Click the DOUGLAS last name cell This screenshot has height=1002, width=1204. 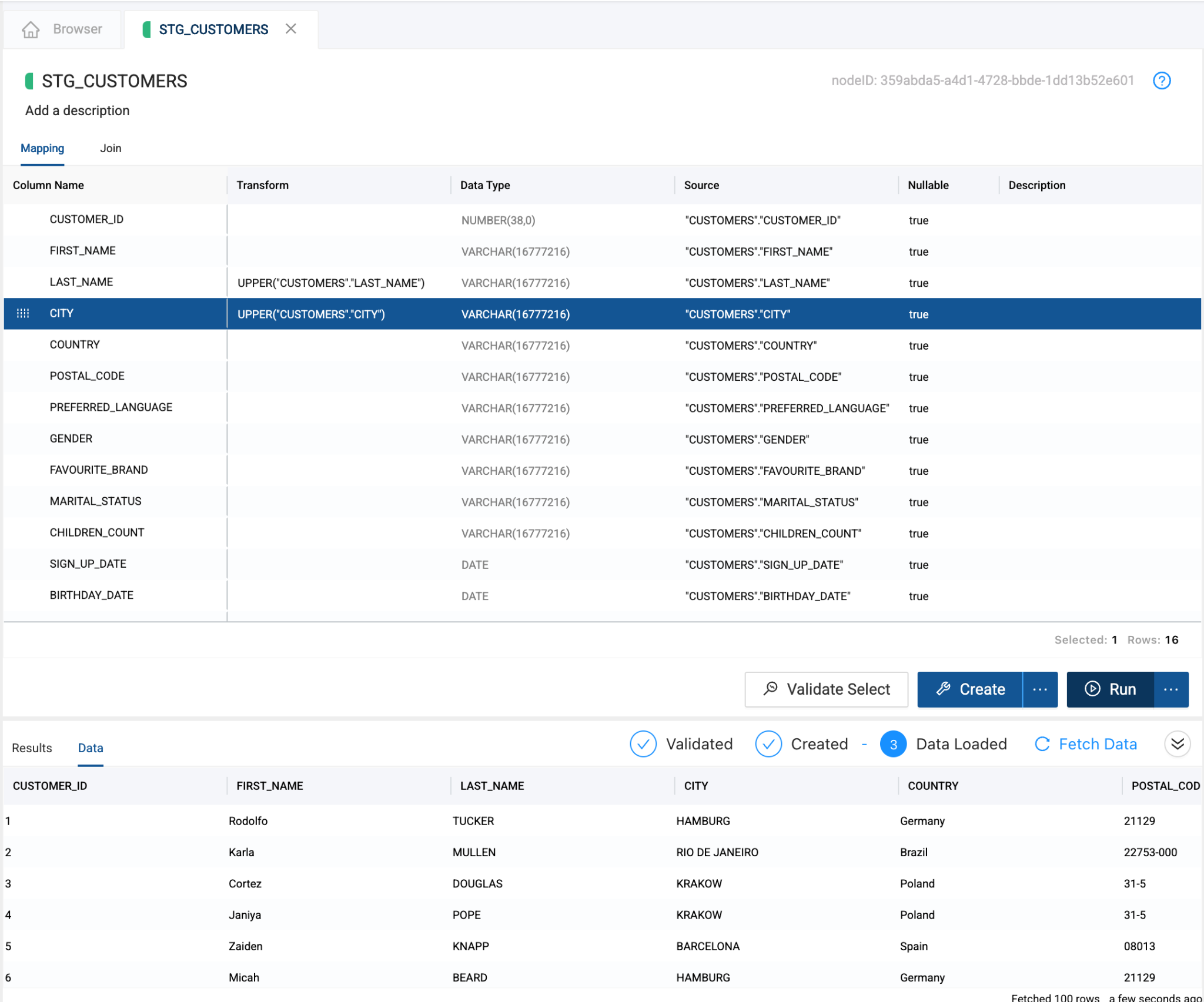pos(477,883)
